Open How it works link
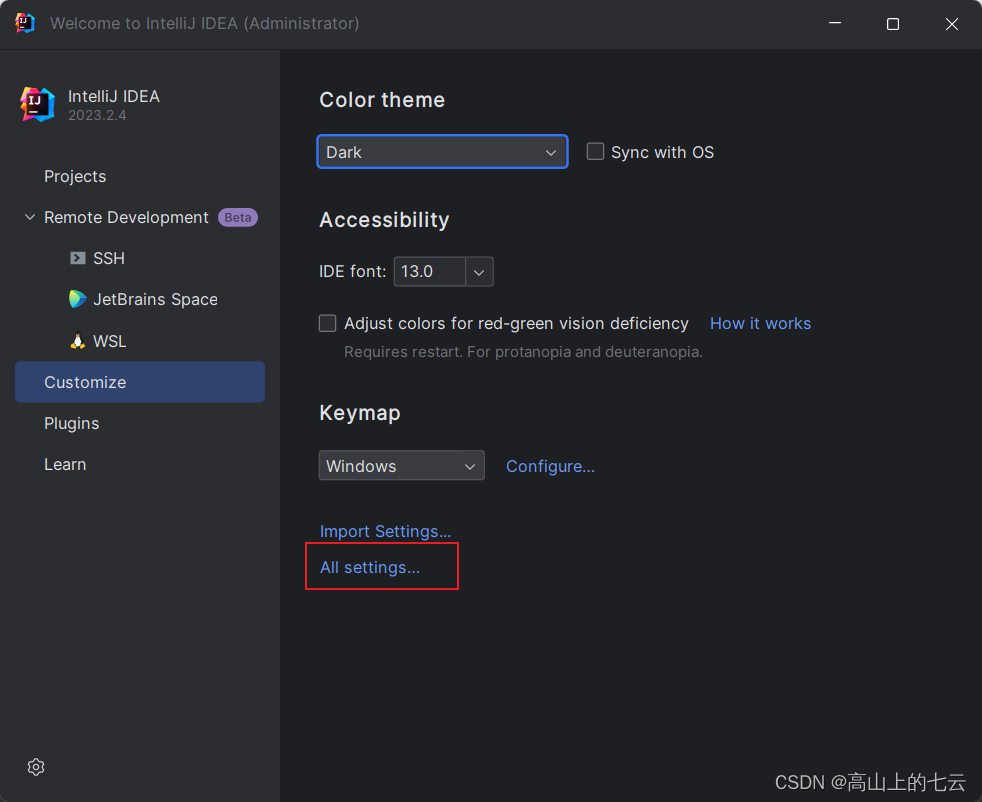 click(x=760, y=323)
